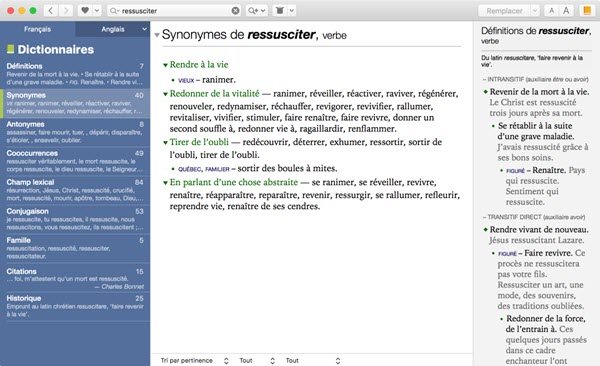Collapse the Redonner de la vitalité section
This screenshot has width=600, height=366.
165,94
